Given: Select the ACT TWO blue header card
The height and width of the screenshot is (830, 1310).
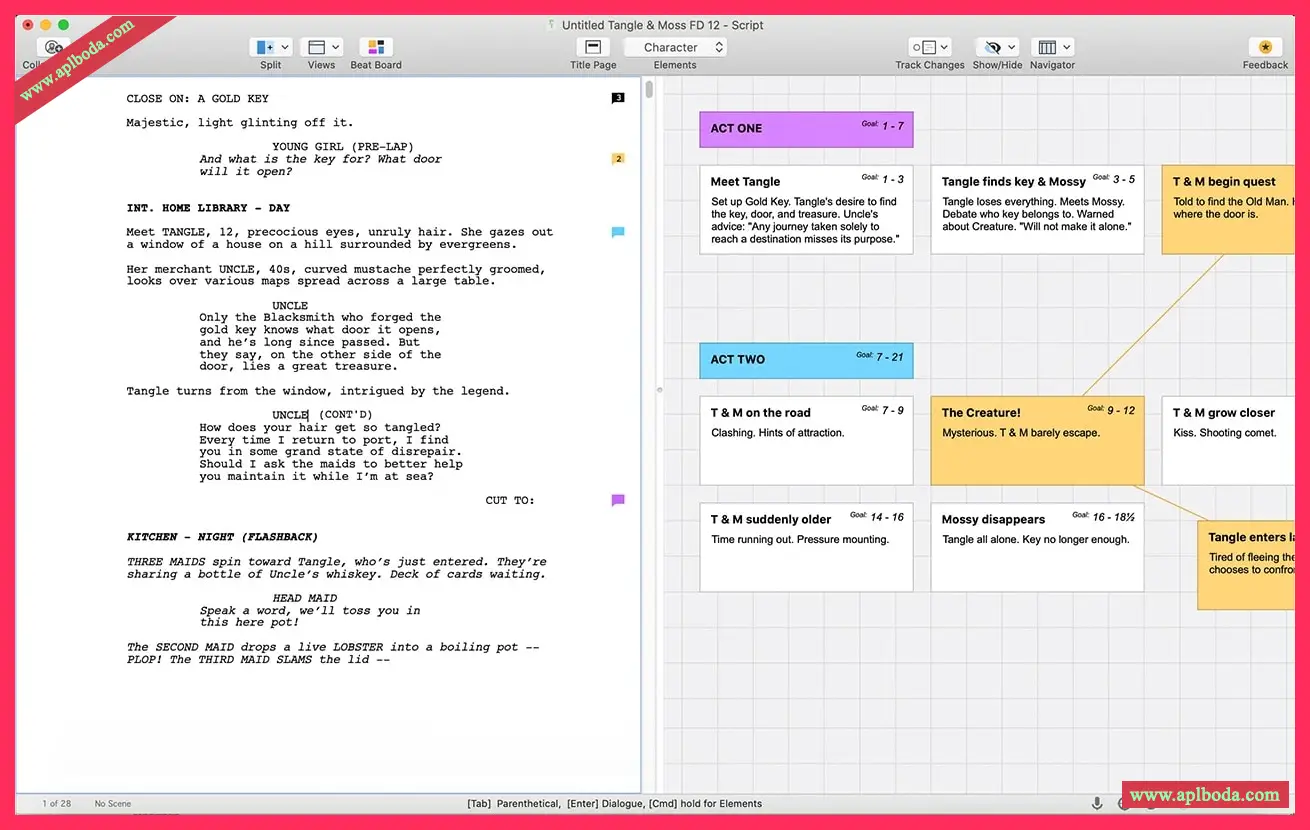Looking at the screenshot, I should click(x=806, y=360).
